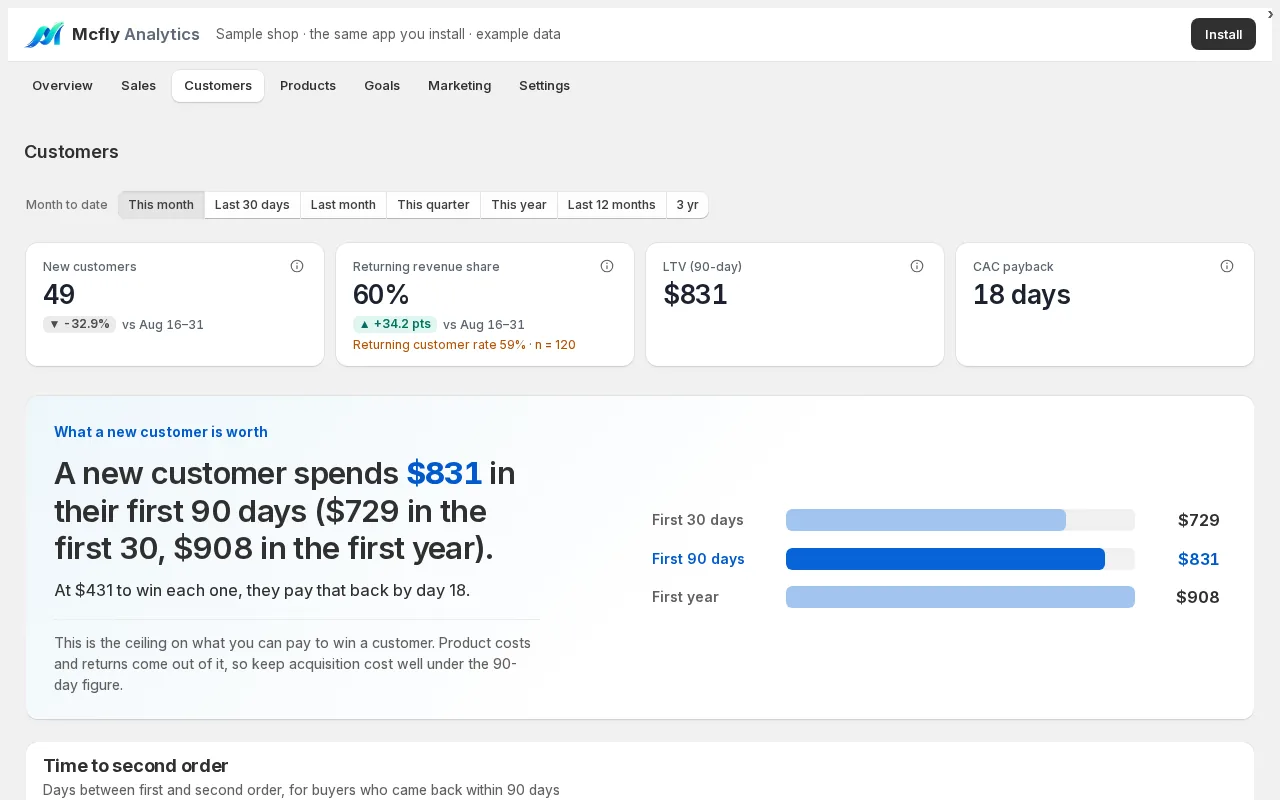
Task: Switch to the Products tab
Action: (x=308, y=86)
